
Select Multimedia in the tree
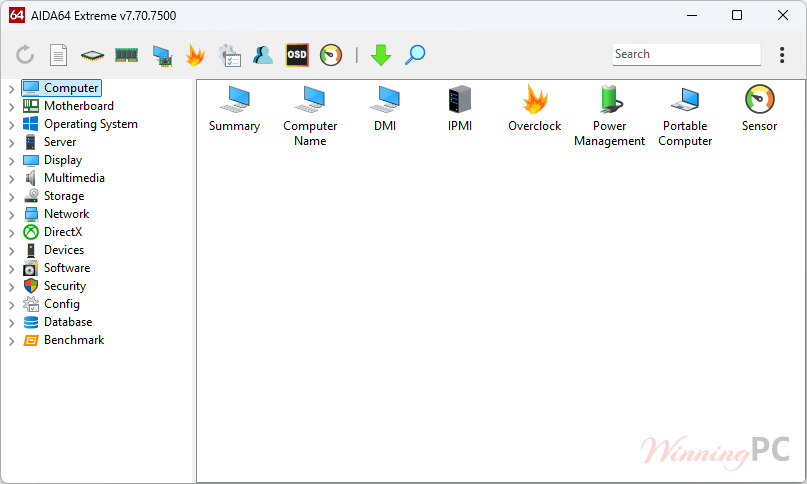pos(64,178)
